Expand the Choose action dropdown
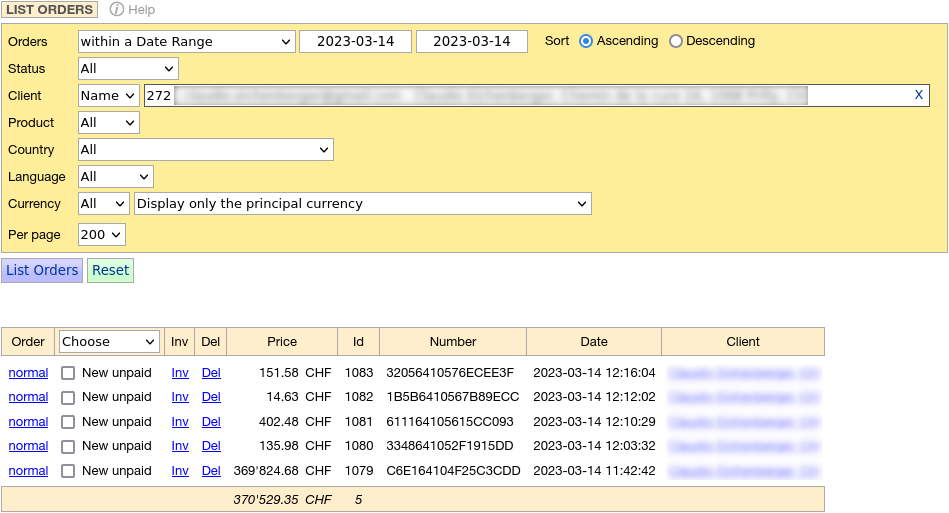The image size is (949, 513). (x=109, y=342)
